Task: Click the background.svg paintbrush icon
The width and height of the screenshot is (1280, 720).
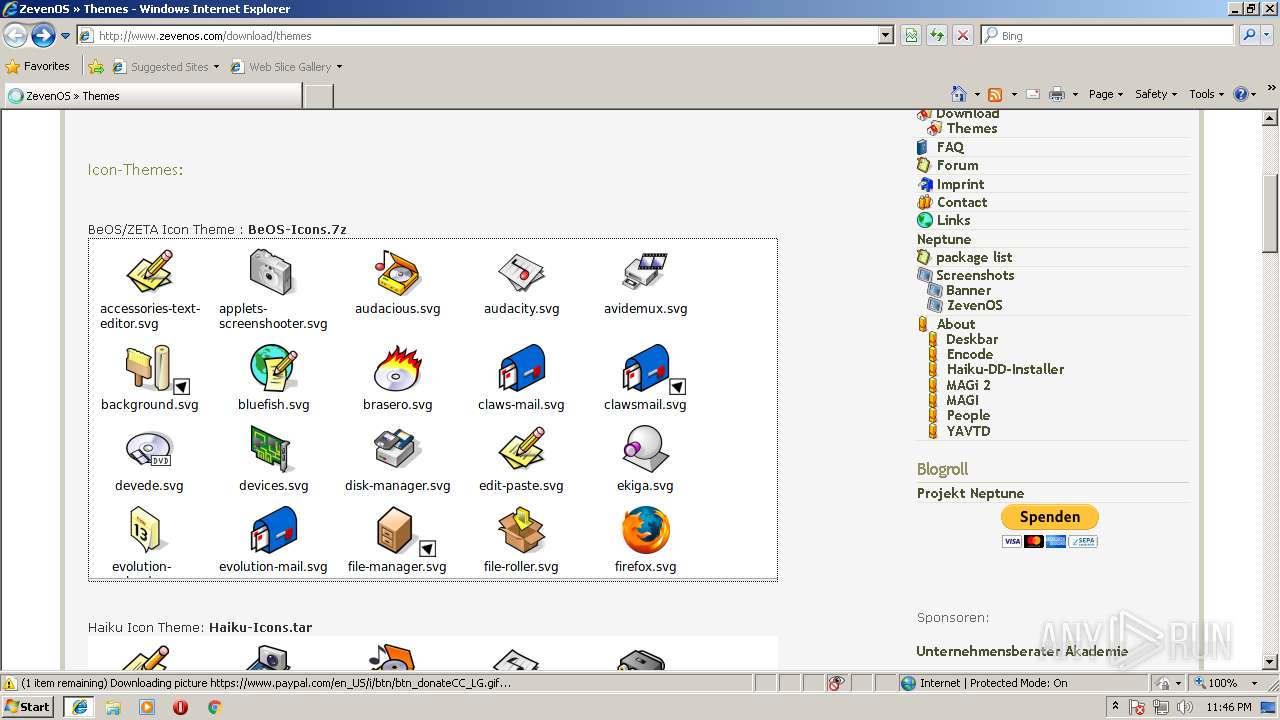Action: (x=150, y=369)
